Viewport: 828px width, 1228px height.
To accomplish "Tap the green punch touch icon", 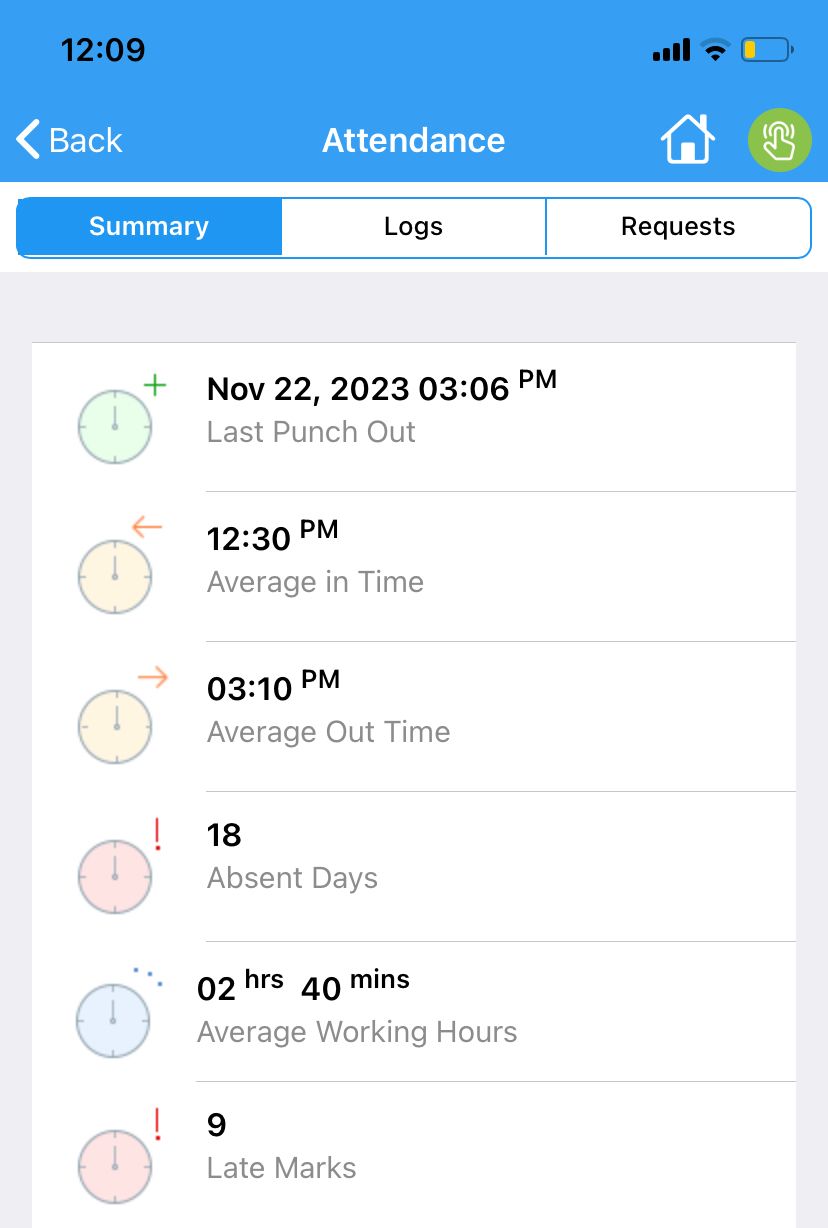I will pos(779,139).
